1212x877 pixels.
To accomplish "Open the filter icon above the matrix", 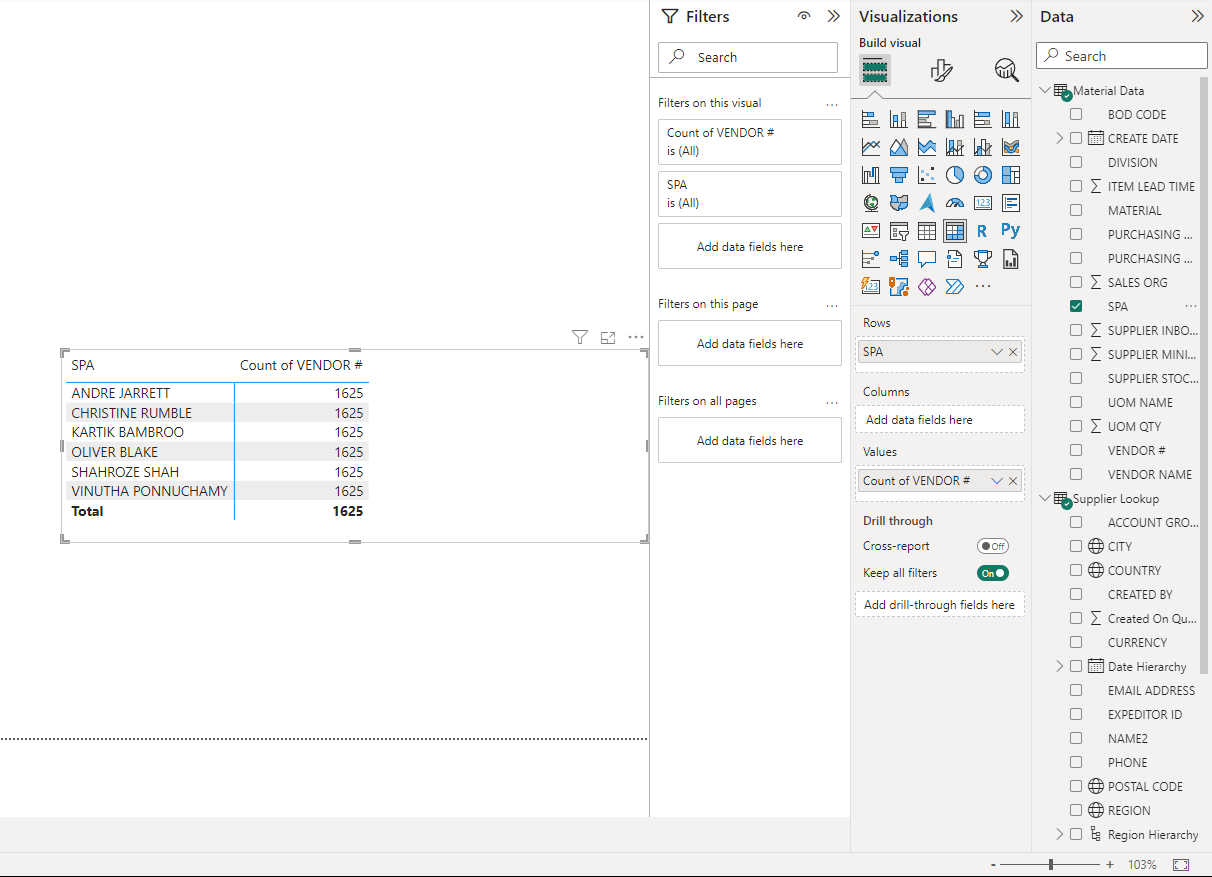I will point(579,338).
